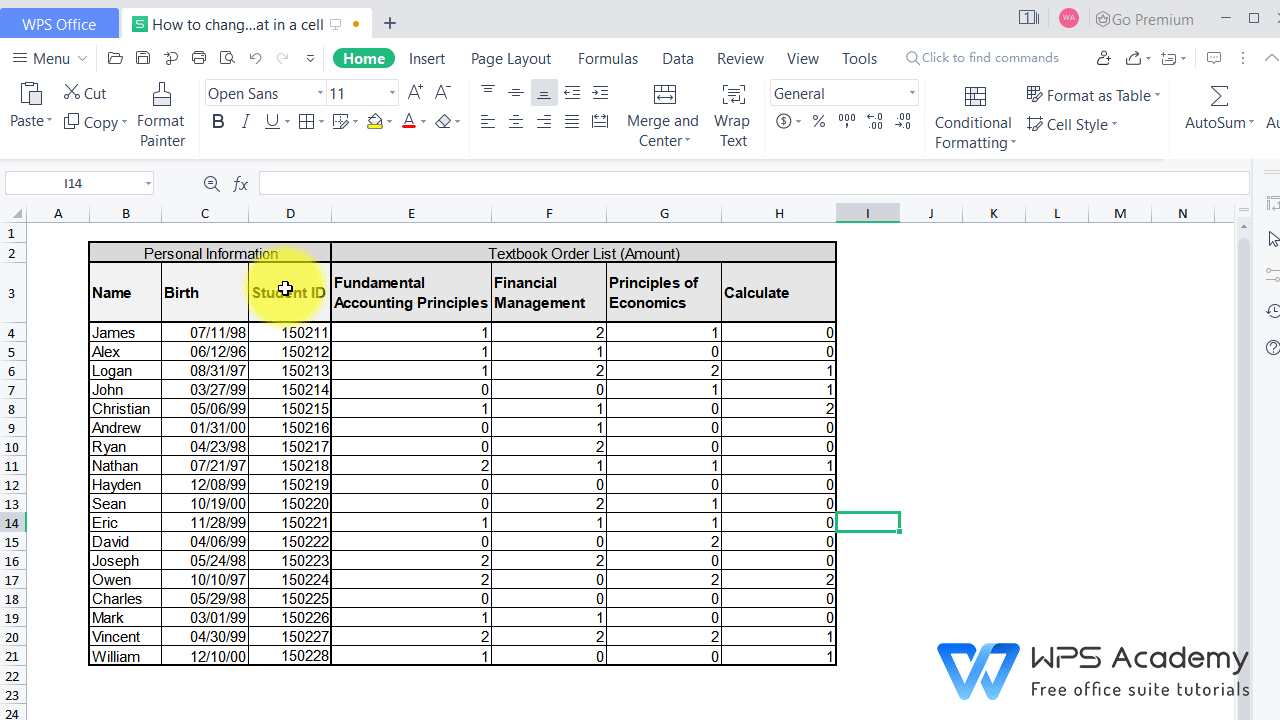Open the Find magnifier next to Name Box
Viewport: 1280px width, 720px height.
point(211,183)
